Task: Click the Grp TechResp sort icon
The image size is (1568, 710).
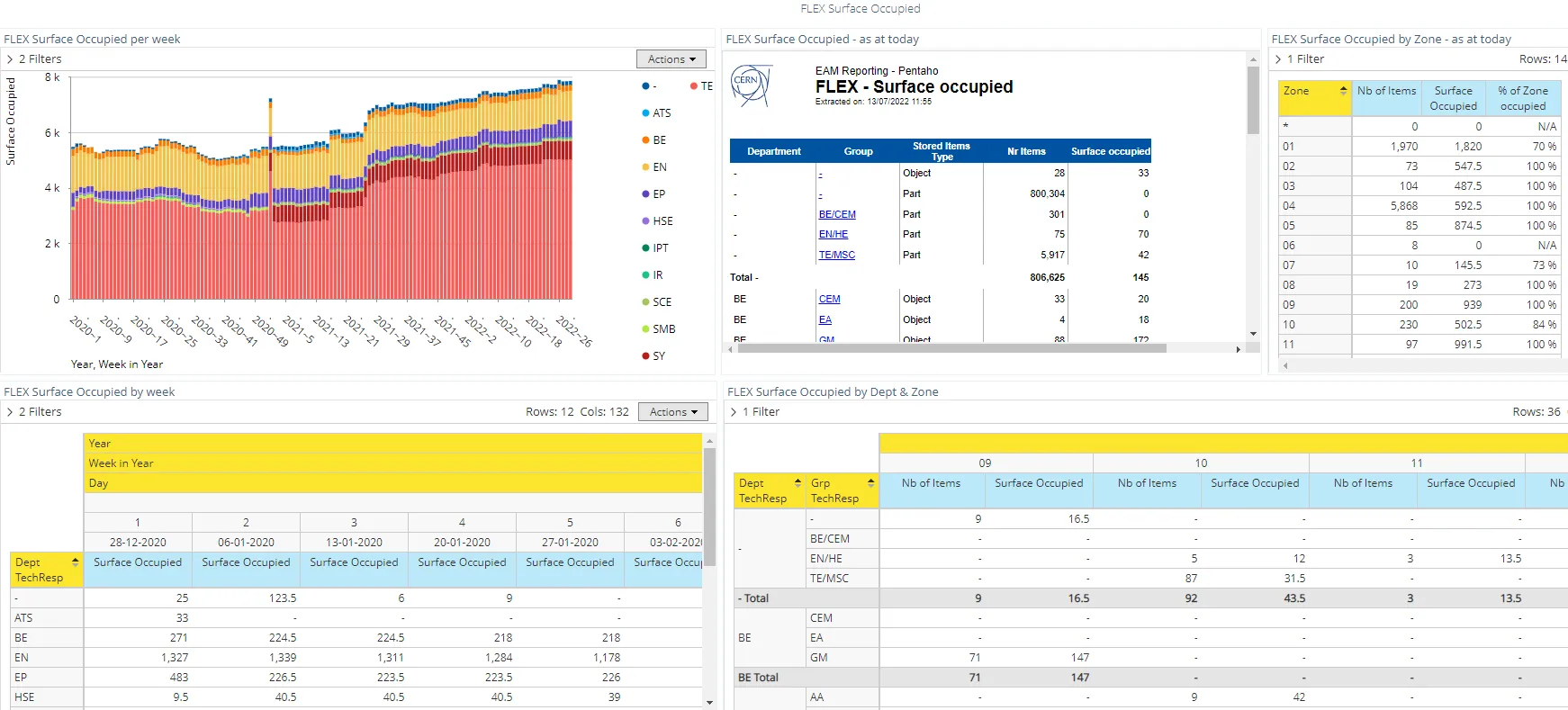Action: click(870, 483)
